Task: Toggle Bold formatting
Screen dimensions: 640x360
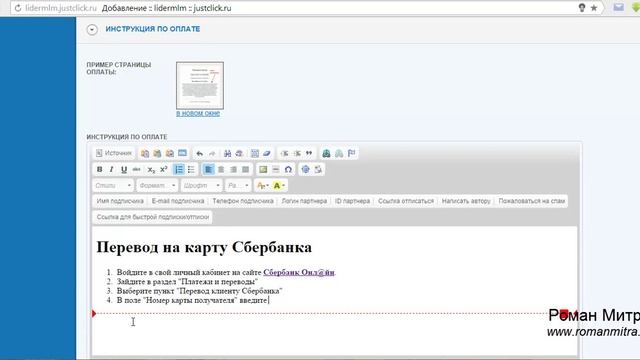Action: [x=99, y=169]
